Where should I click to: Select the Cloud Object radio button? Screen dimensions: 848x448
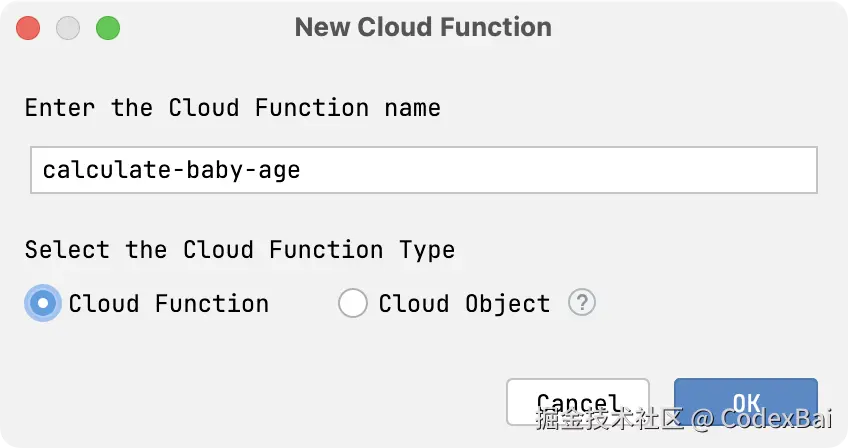click(353, 303)
